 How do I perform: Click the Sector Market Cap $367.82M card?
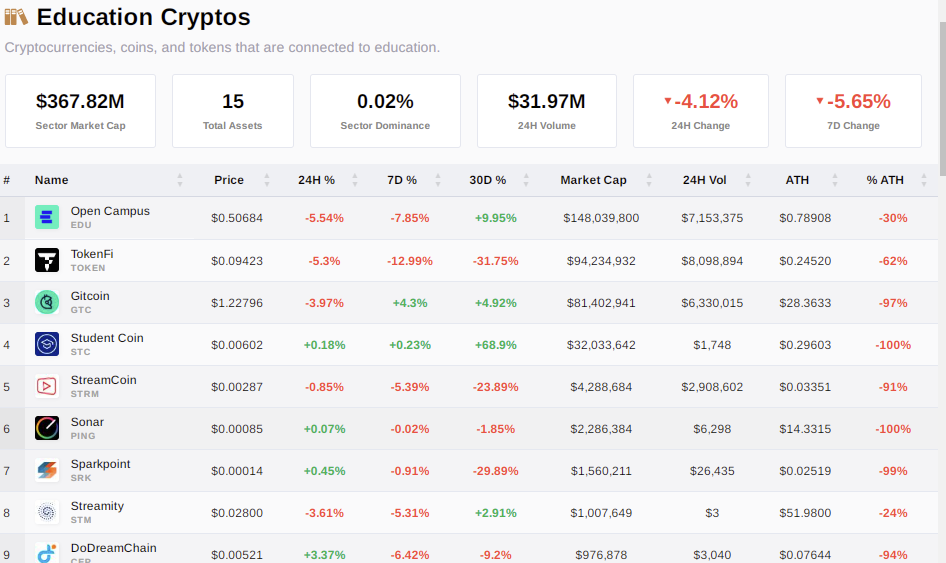coord(80,111)
